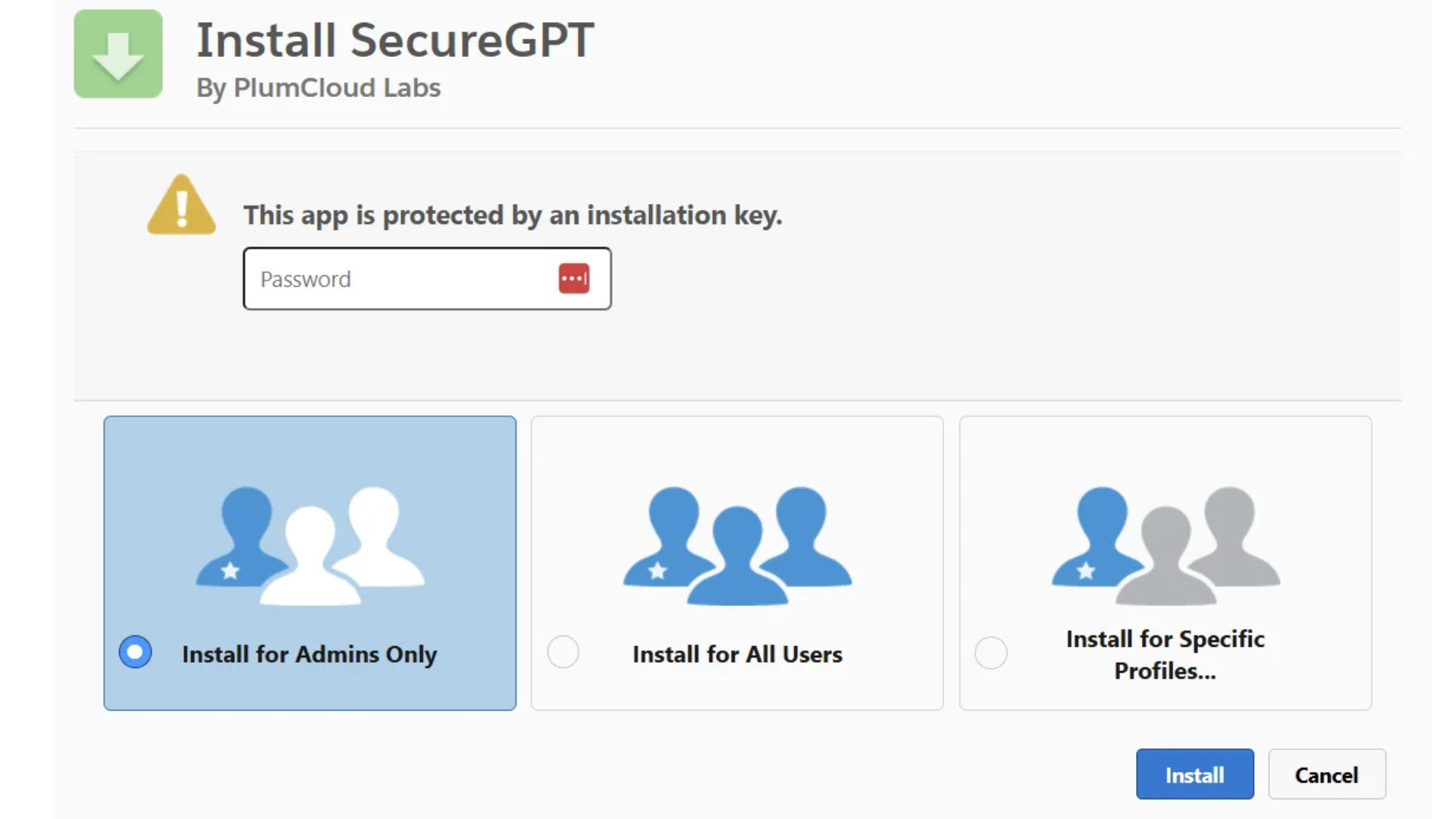Click the All Users people group icon
1456x819 pixels.
click(x=737, y=545)
